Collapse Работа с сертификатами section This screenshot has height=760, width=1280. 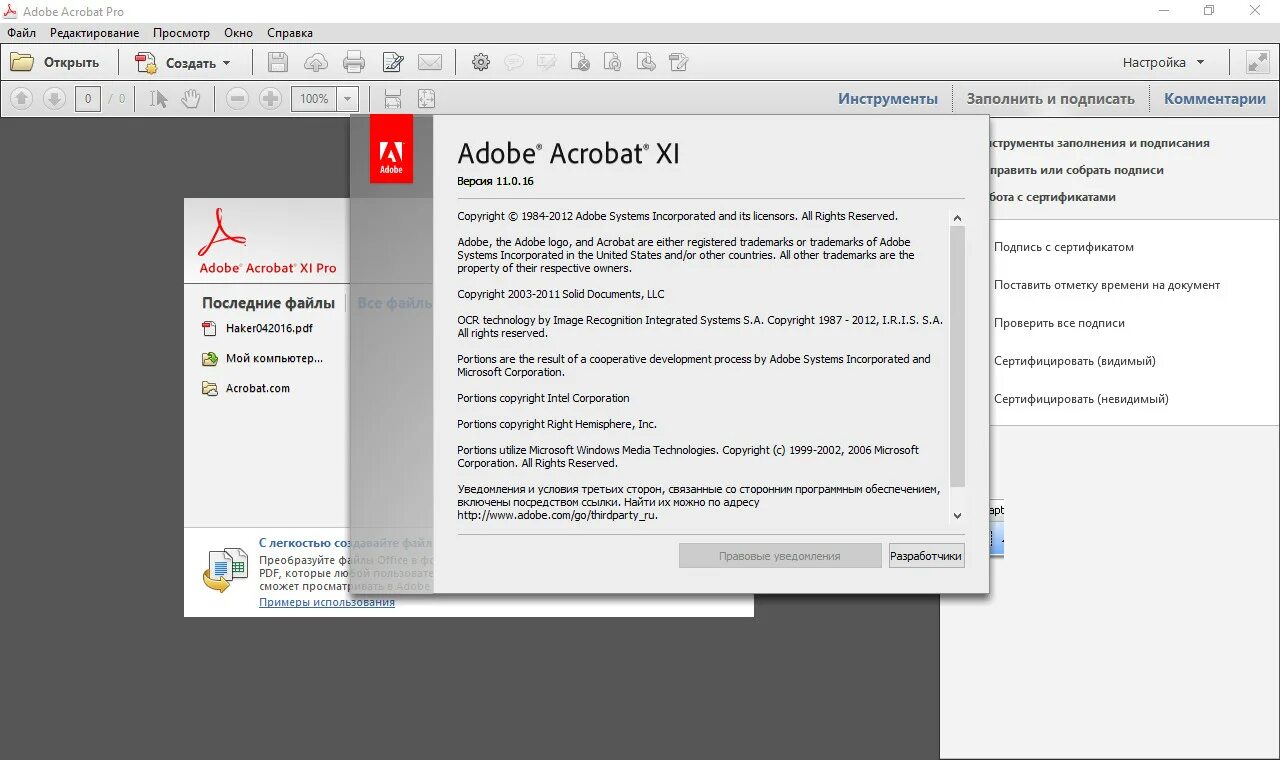coord(1051,197)
